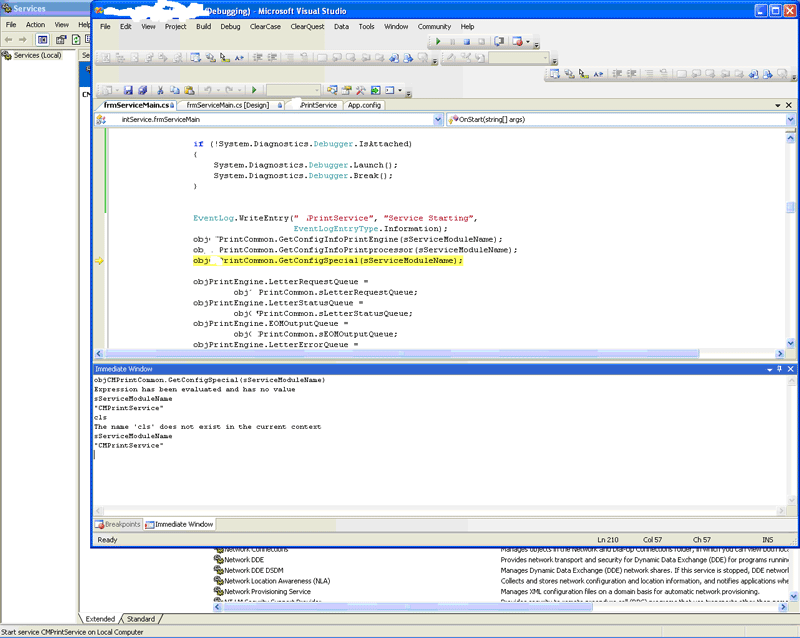Click the Save icon in toolbar
The height and width of the screenshot is (638, 800).
[129, 90]
